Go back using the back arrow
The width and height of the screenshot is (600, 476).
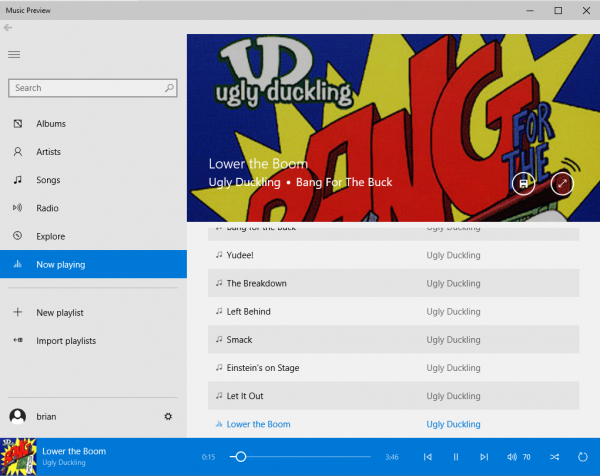point(8,28)
